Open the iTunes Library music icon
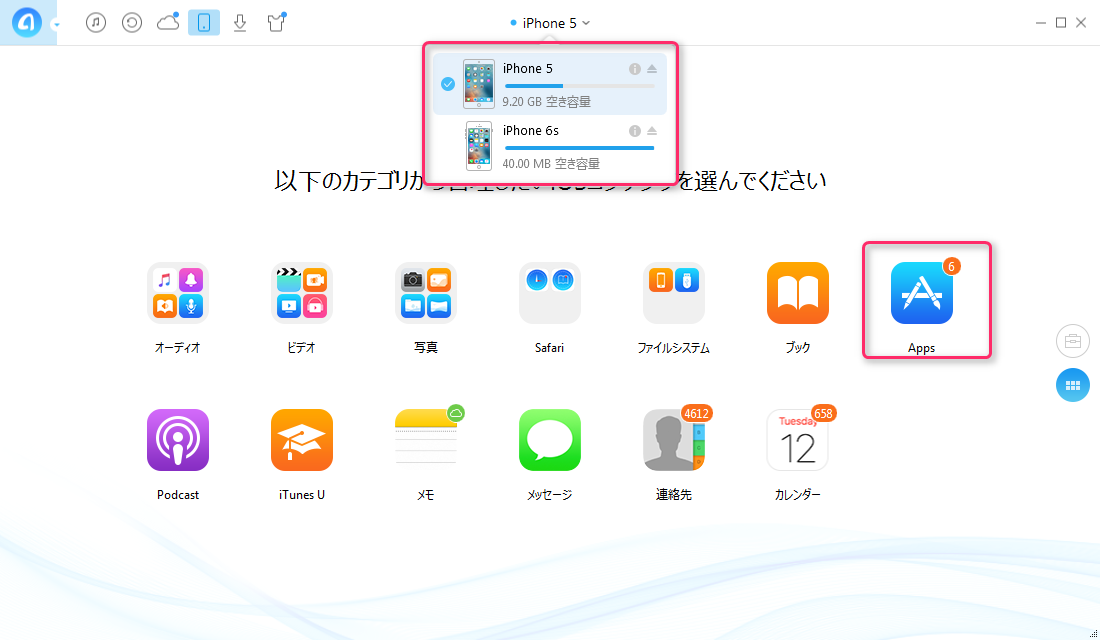1100x640 pixels. pyautogui.click(x=96, y=22)
